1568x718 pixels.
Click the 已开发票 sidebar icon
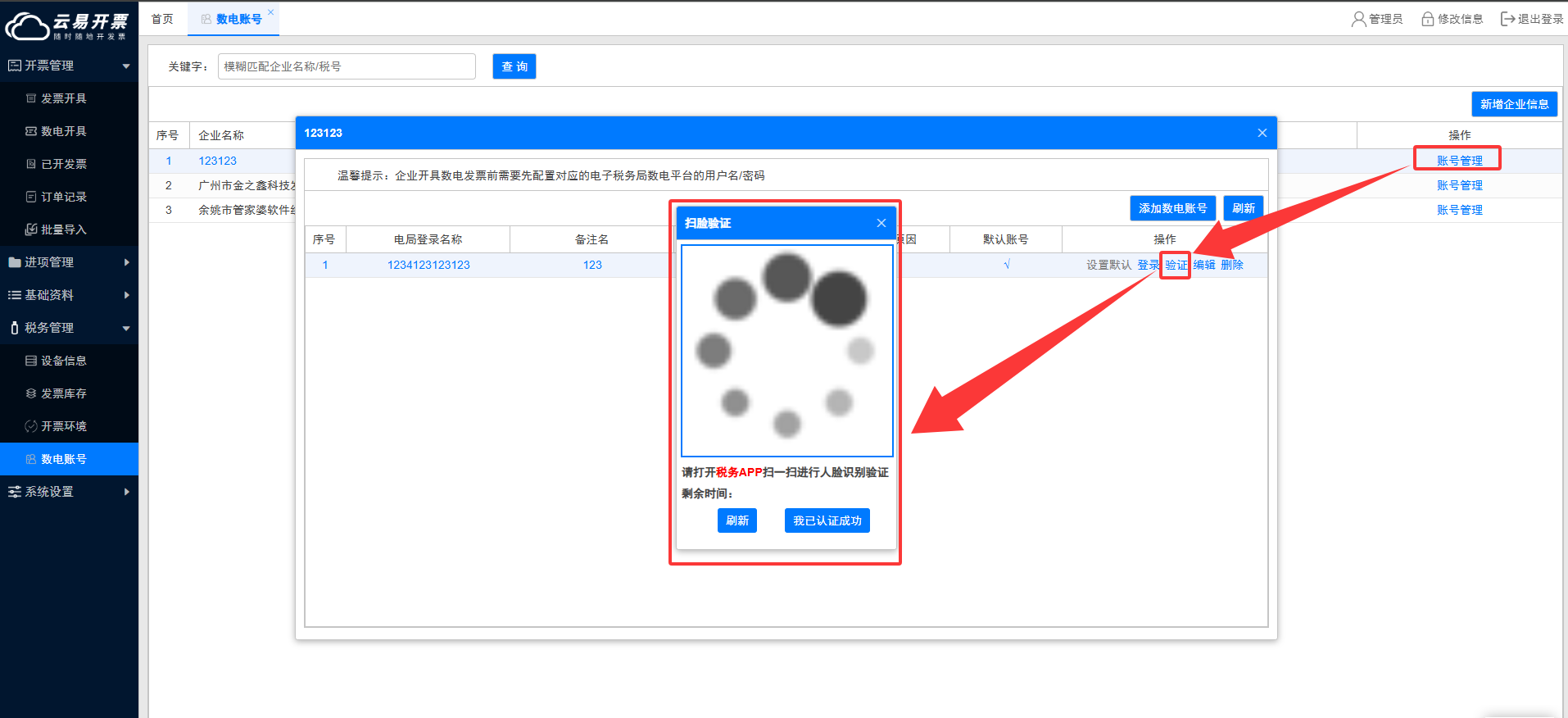(x=31, y=164)
